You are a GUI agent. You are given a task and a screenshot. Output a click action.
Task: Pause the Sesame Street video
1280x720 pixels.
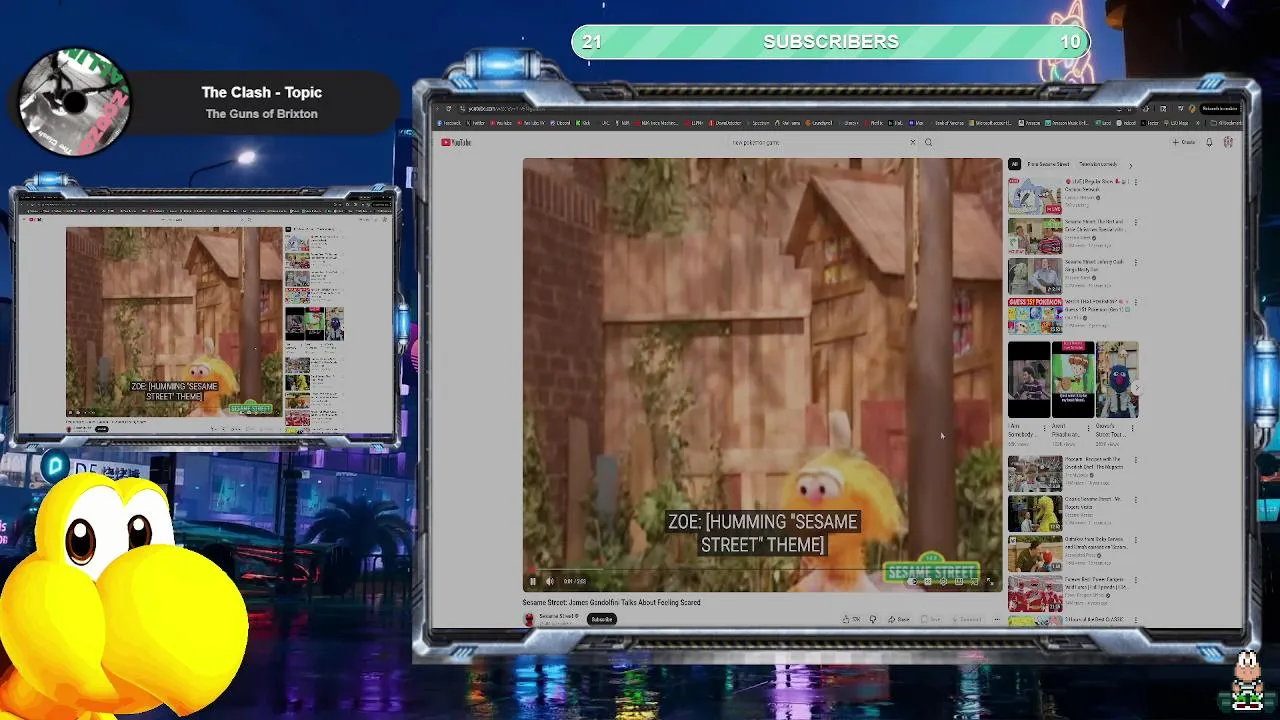point(532,581)
